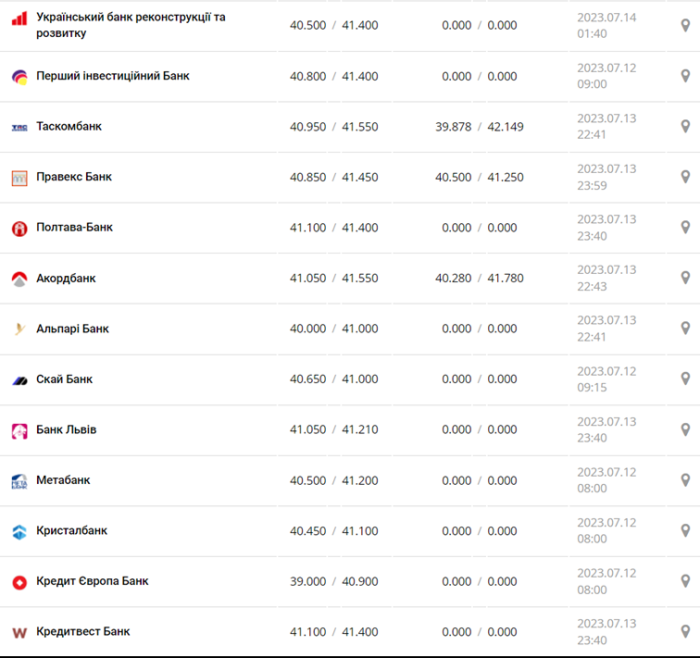This screenshot has height=658, width=700.
Task: Open map pin for Кредитвест Банк
Action: tap(685, 631)
